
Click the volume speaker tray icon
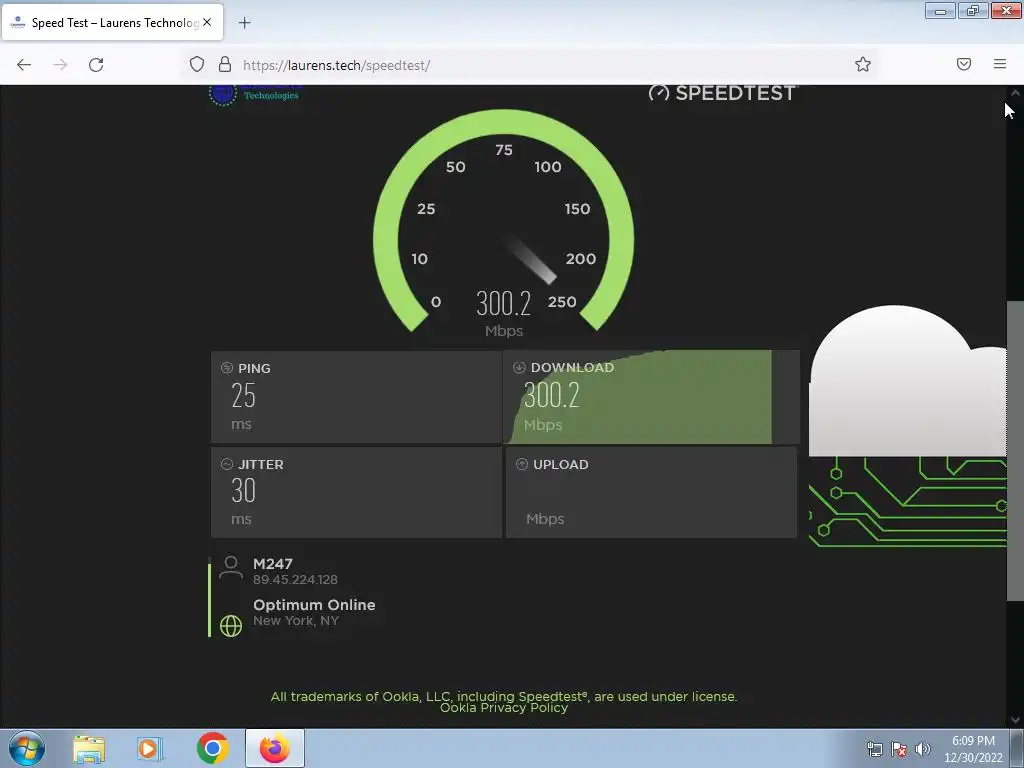tap(922, 749)
